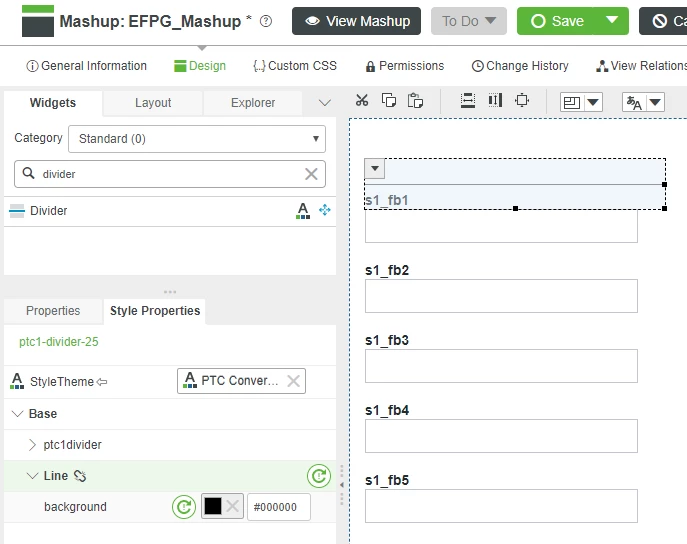
Task: Go to General Information tab
Action: (86, 66)
